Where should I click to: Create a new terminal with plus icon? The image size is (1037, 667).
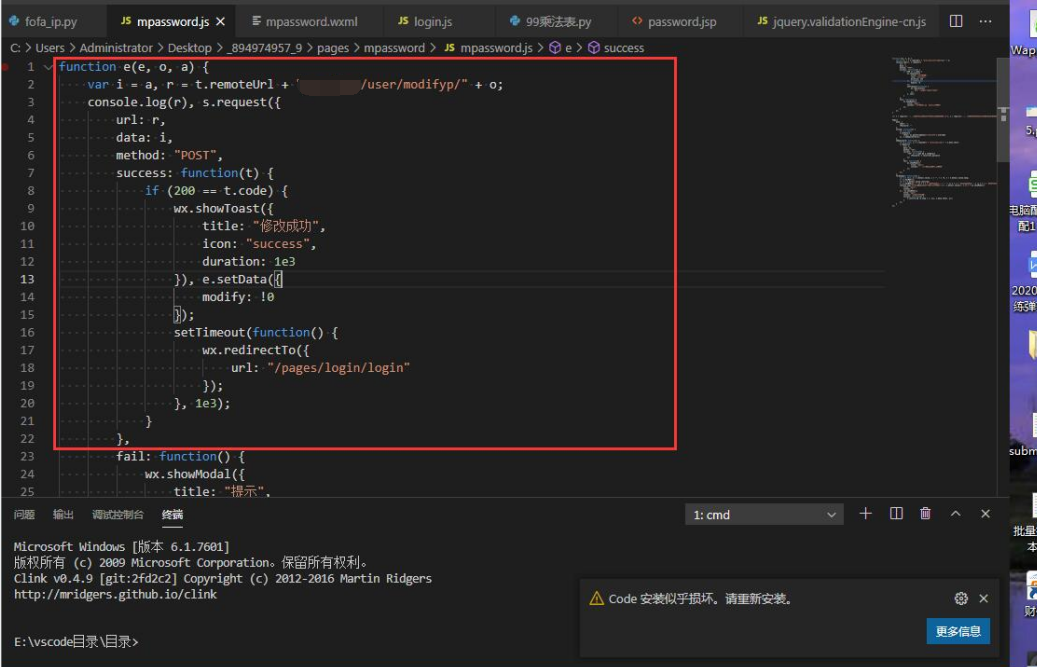coord(865,514)
